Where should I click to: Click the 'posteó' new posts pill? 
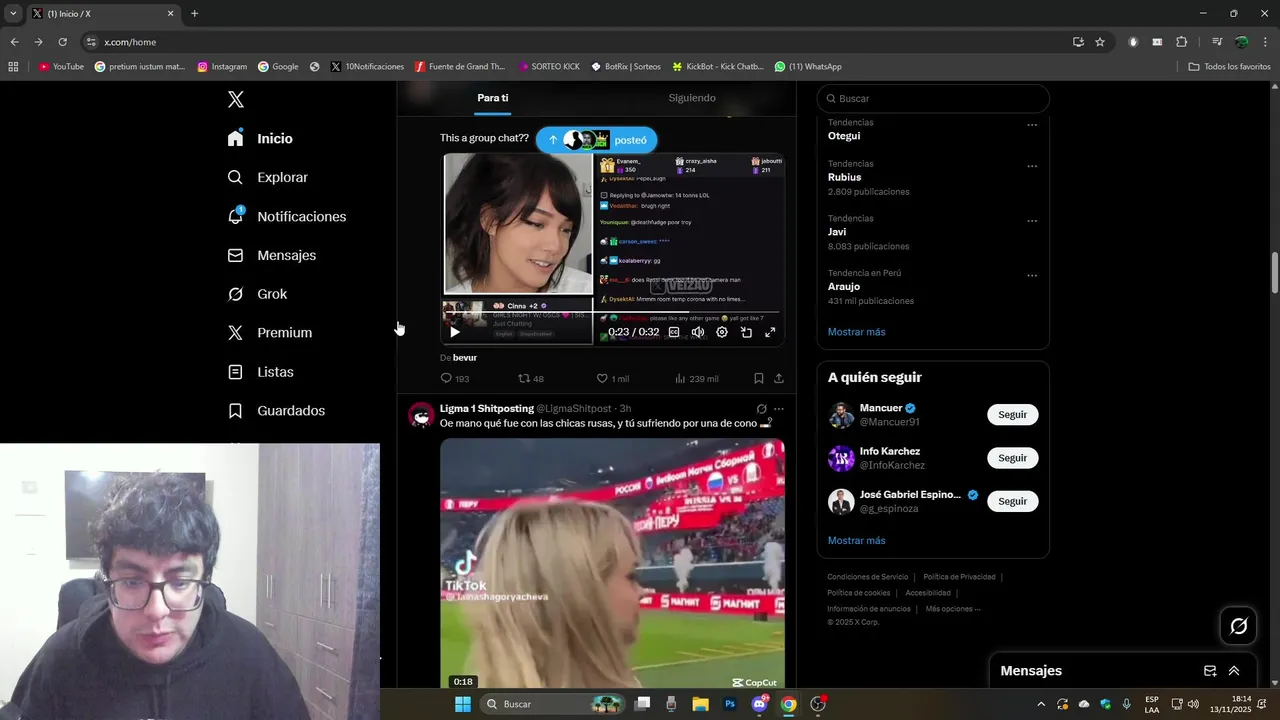pos(596,140)
